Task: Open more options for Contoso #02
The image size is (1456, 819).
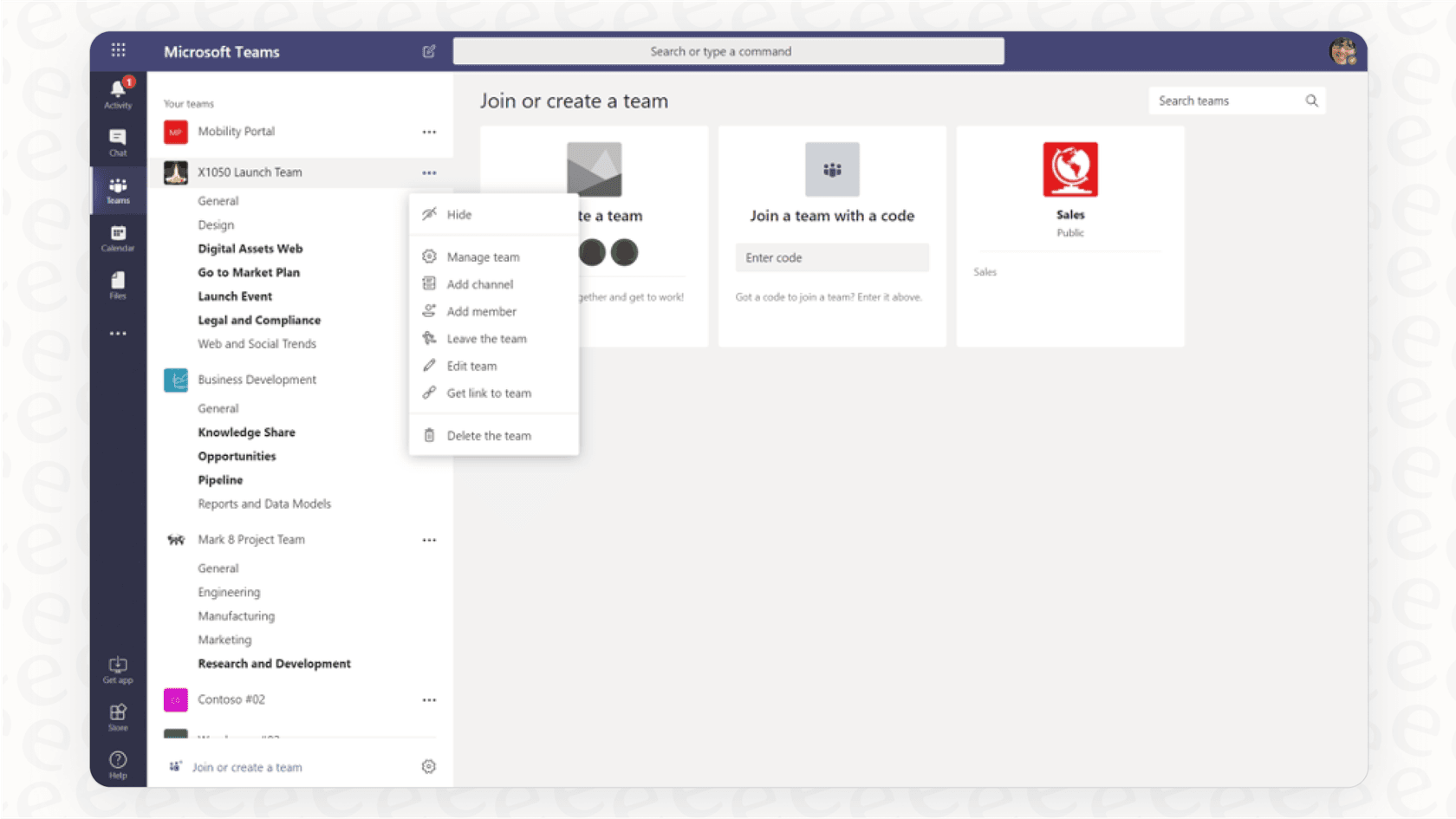Action: [428, 699]
